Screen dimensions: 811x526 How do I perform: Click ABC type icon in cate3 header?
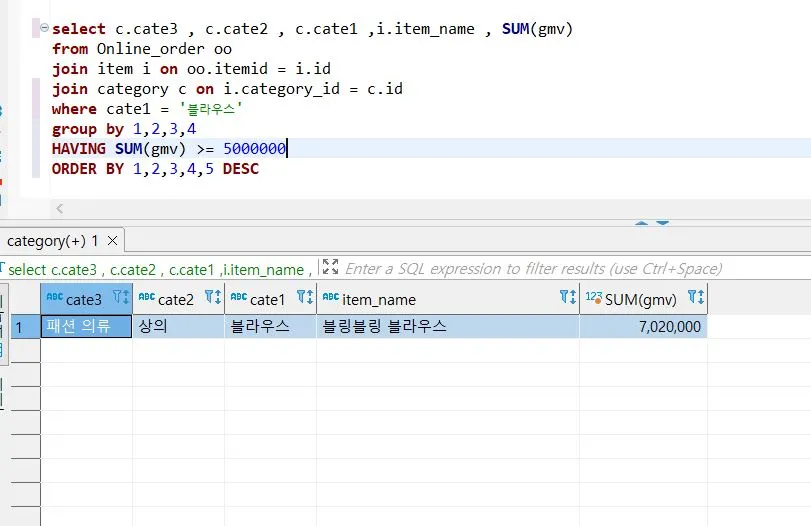pos(55,296)
